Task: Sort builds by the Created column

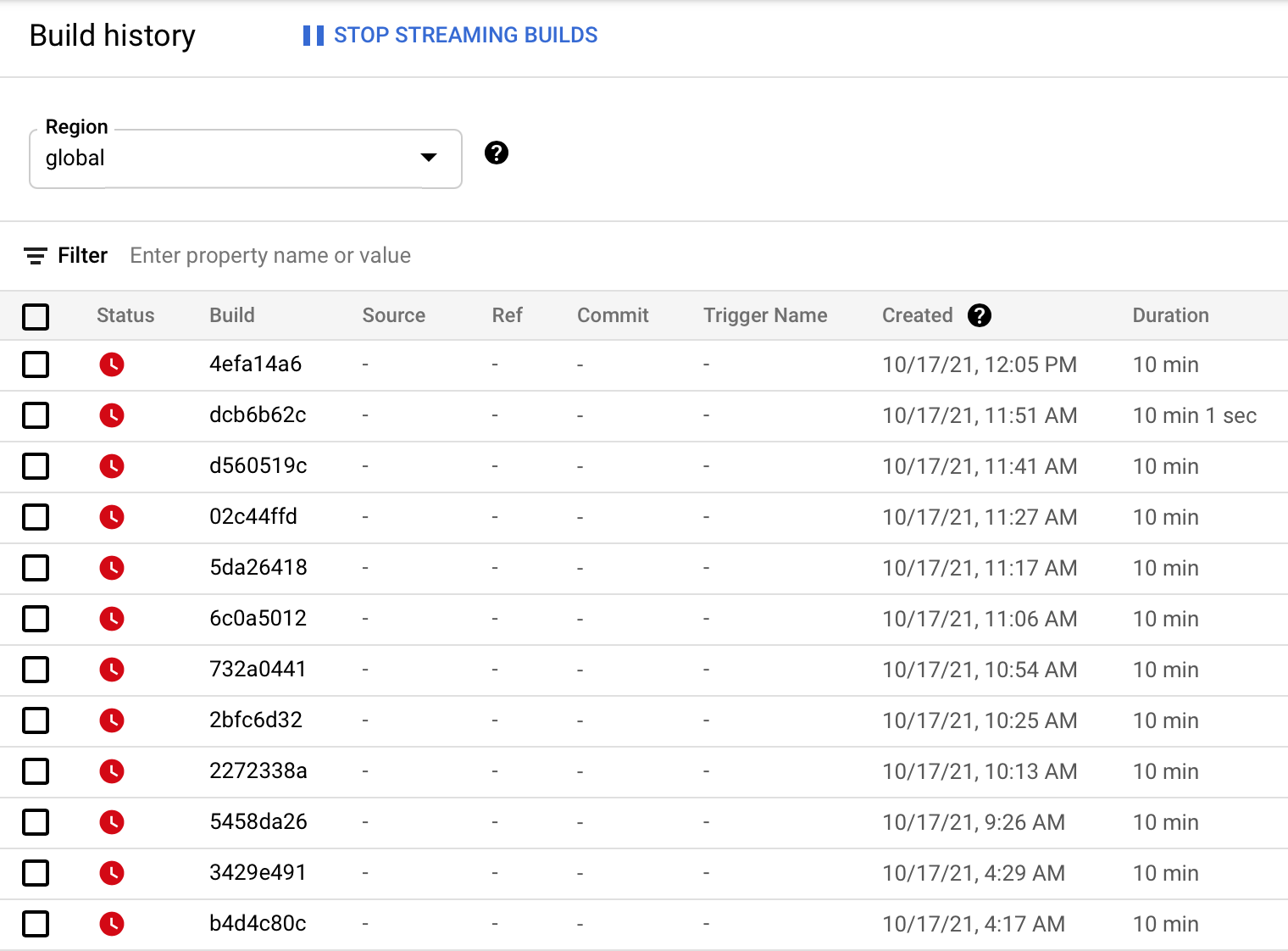Action: click(x=917, y=314)
